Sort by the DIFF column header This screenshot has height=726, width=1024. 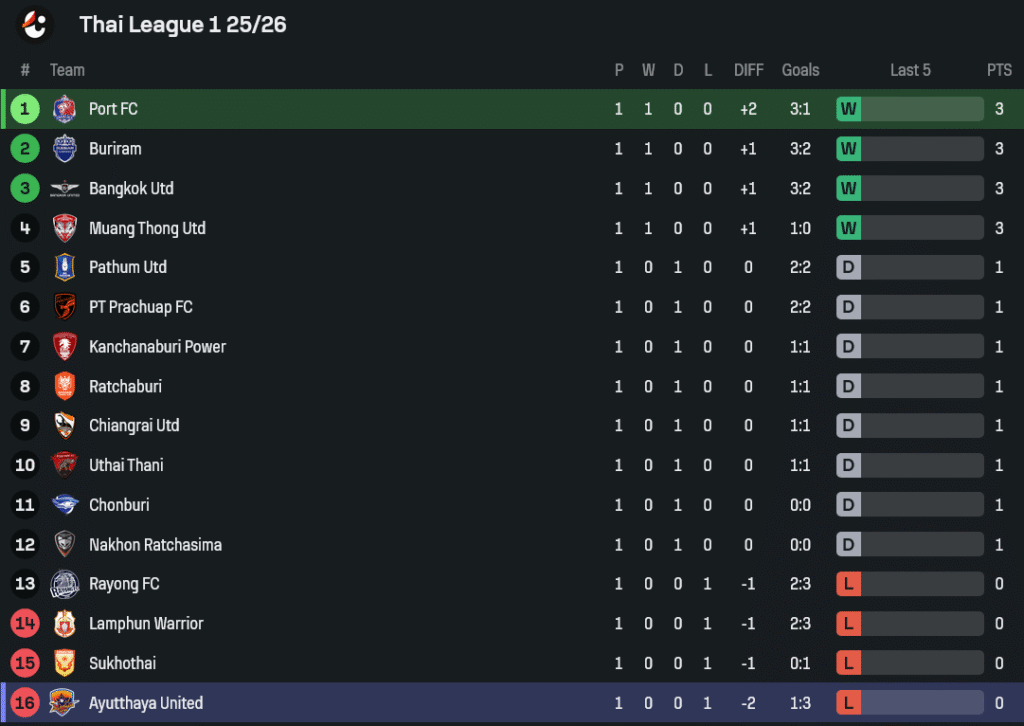coord(748,70)
